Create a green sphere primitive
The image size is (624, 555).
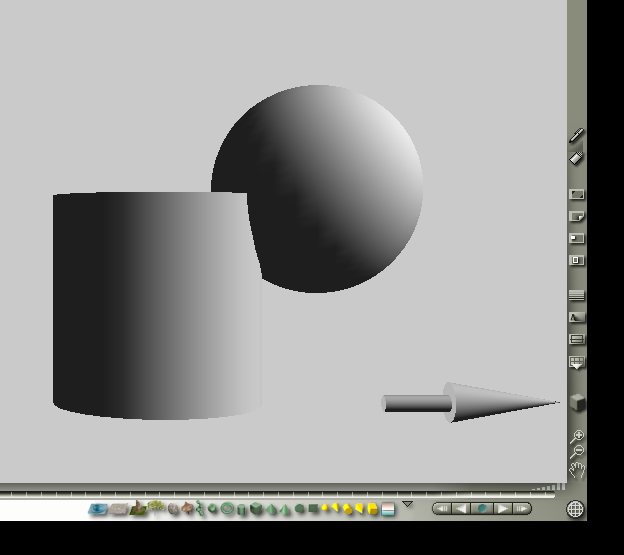212,508
